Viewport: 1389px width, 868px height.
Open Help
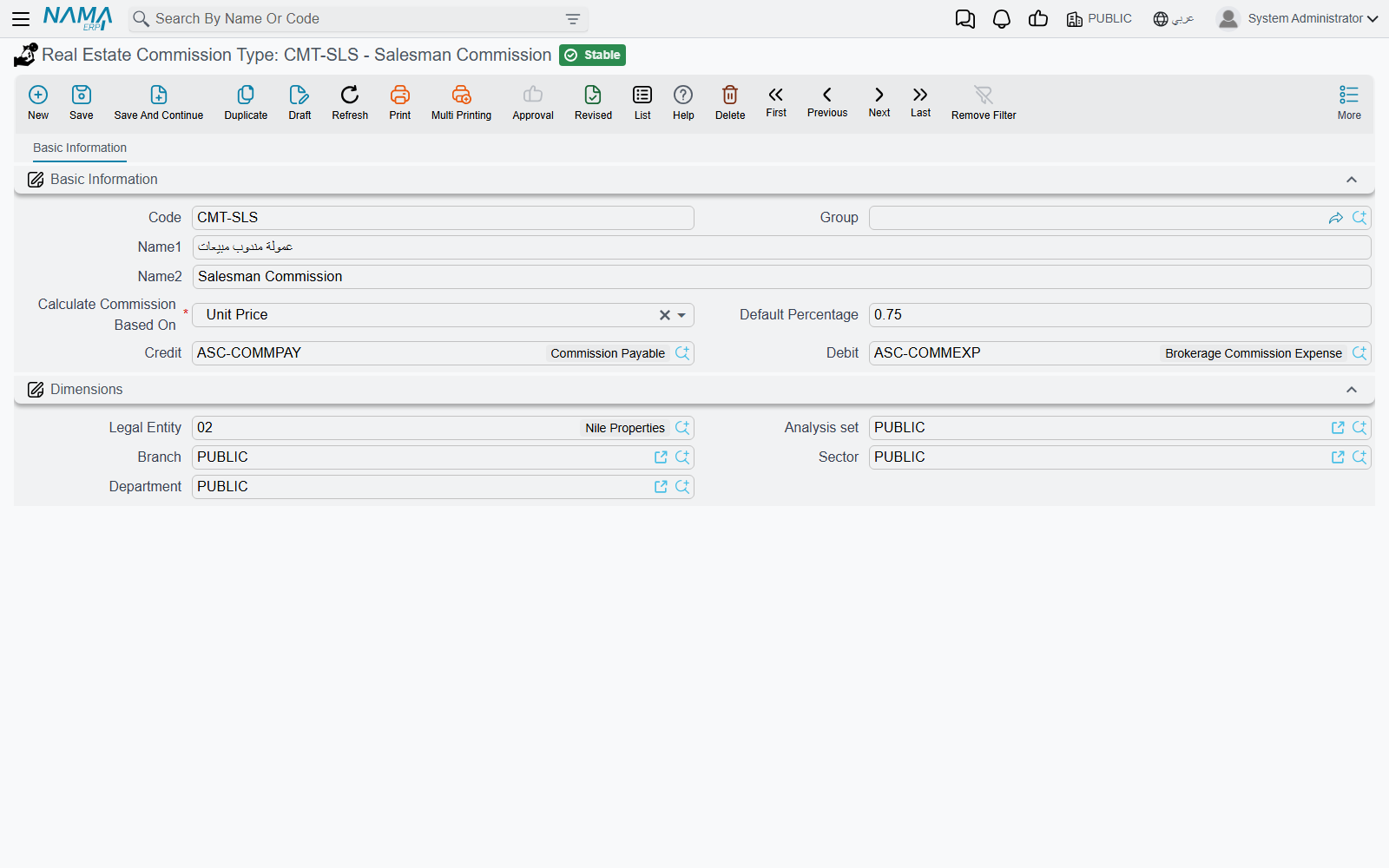click(683, 102)
